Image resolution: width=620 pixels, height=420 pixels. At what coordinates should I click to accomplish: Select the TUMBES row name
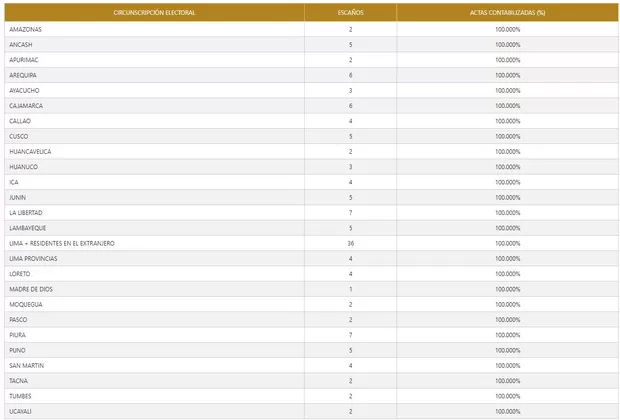point(20,396)
